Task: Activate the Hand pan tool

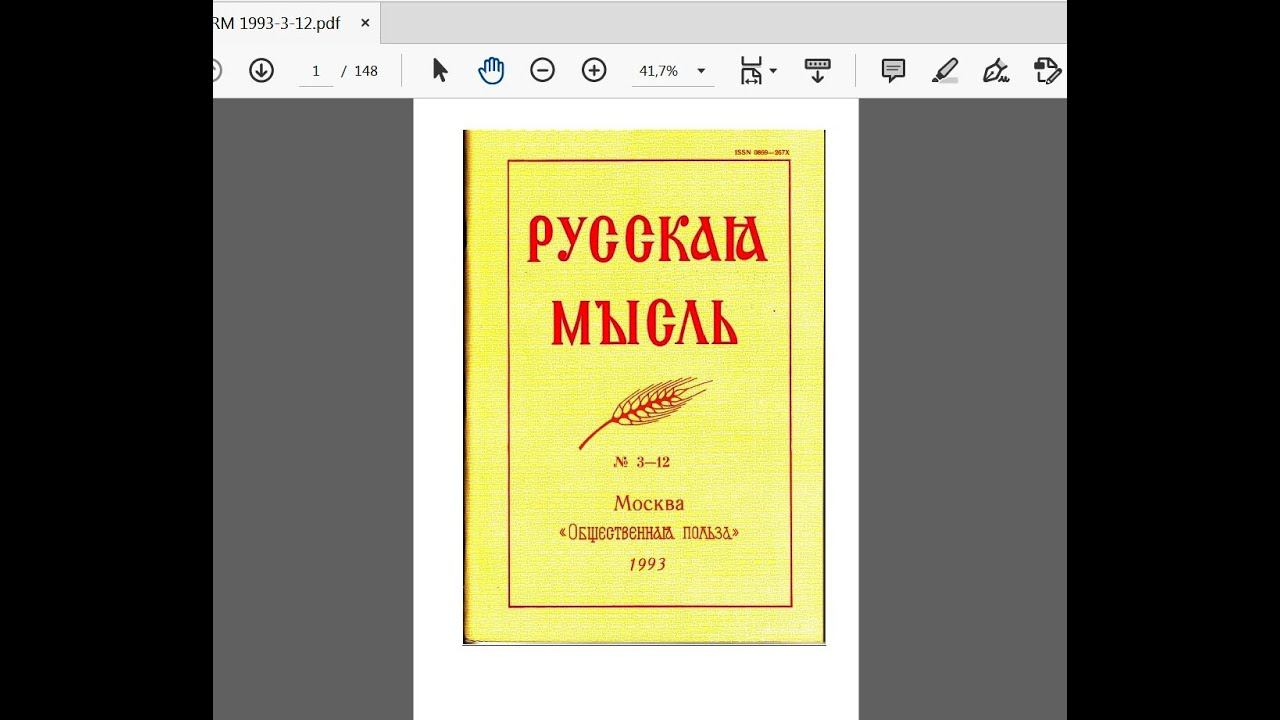Action: 491,70
